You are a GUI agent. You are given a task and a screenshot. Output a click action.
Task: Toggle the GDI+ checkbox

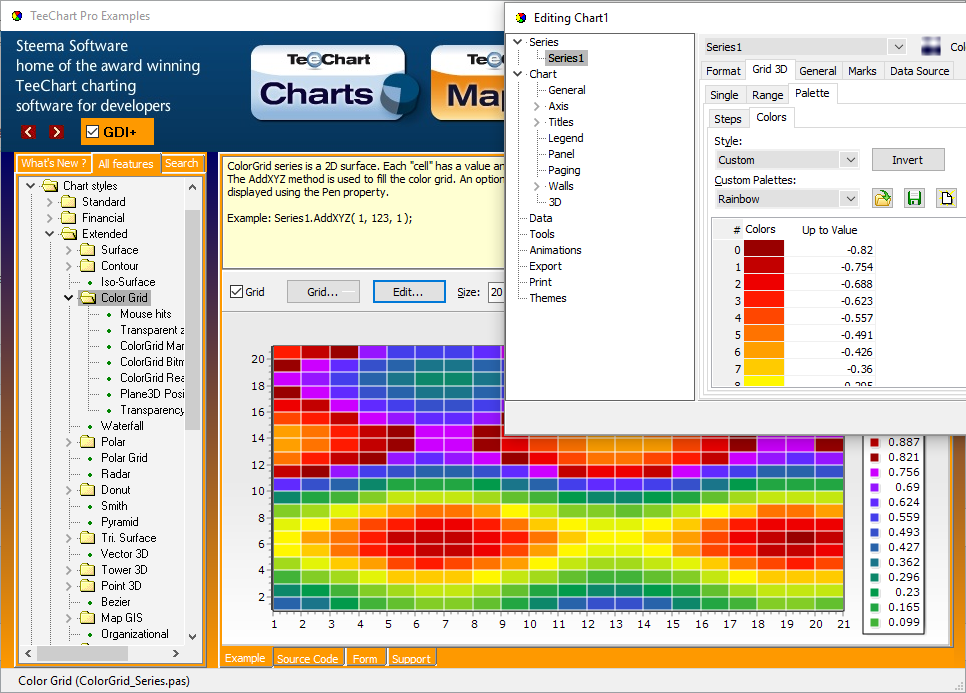pyautogui.click(x=92, y=132)
